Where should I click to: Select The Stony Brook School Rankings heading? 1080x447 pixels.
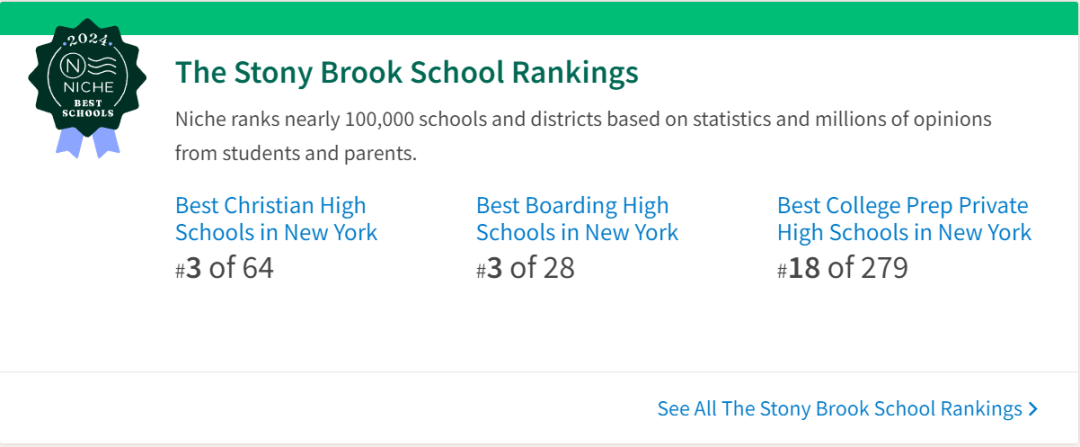pyautogui.click(x=406, y=72)
